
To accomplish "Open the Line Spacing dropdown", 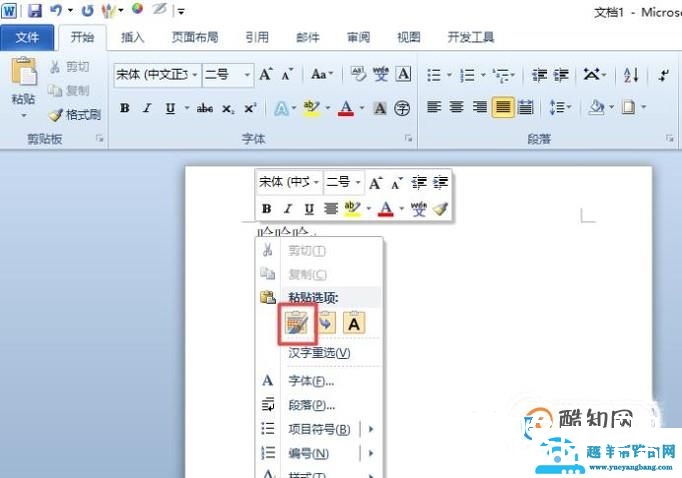I will point(560,107).
